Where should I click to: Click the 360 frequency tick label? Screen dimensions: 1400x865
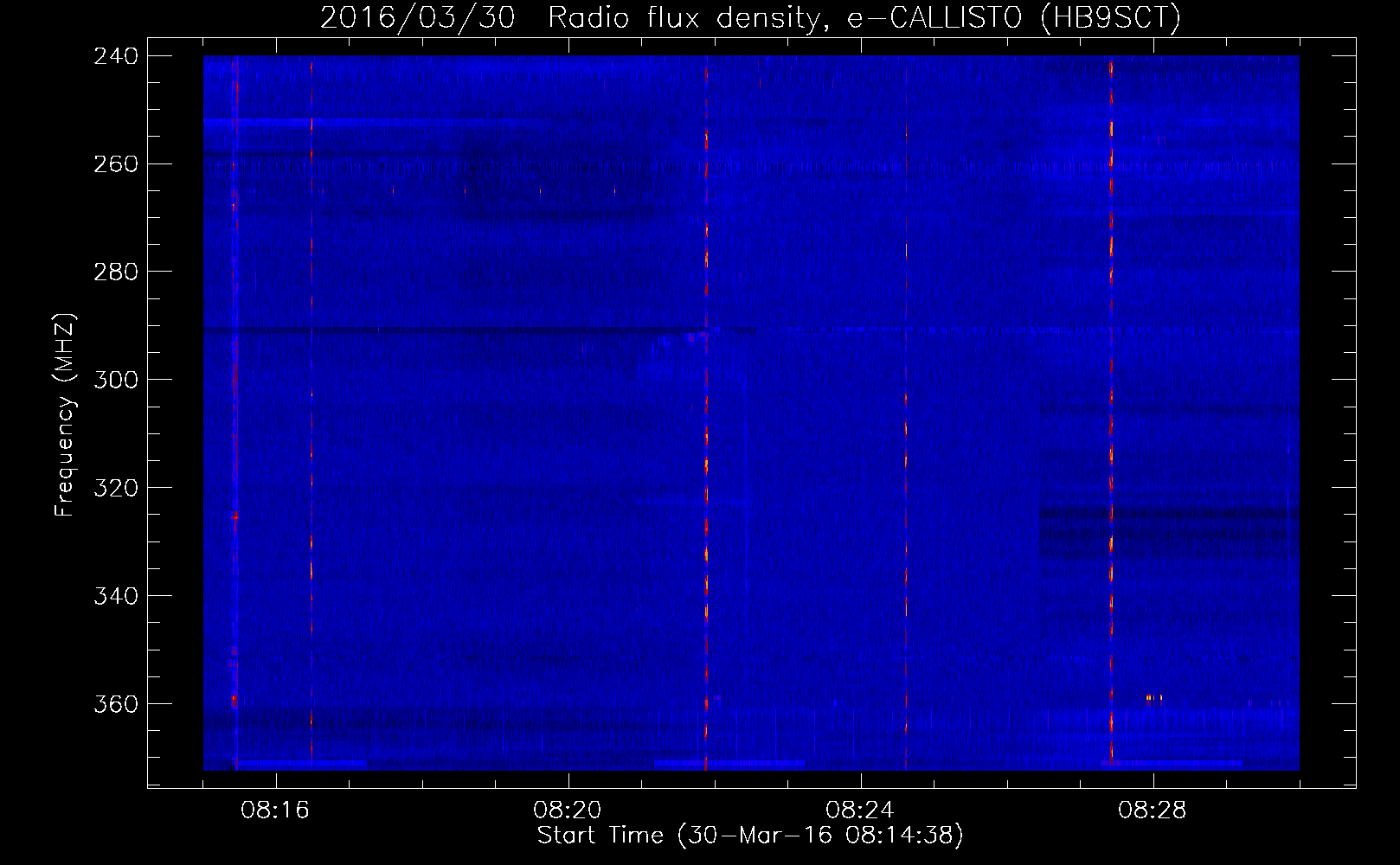(x=116, y=704)
